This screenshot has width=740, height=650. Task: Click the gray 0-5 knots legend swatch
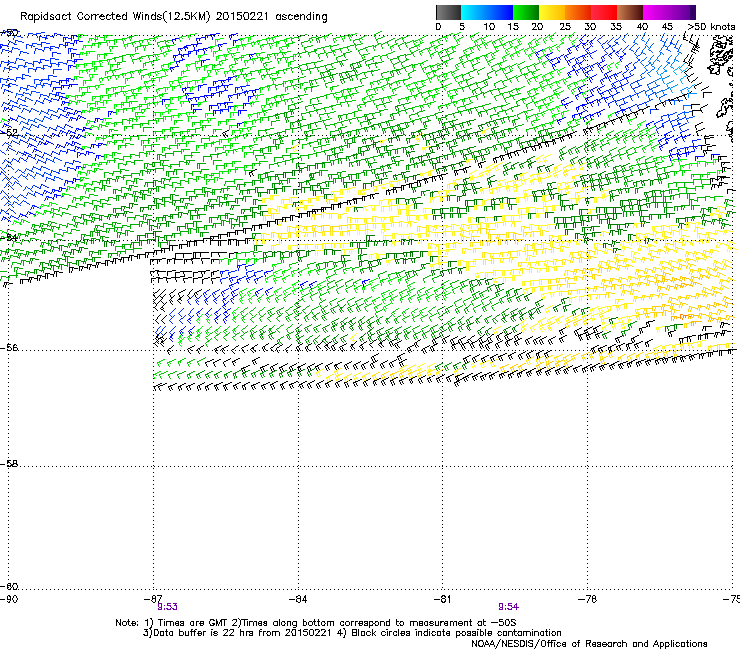[x=448, y=12]
